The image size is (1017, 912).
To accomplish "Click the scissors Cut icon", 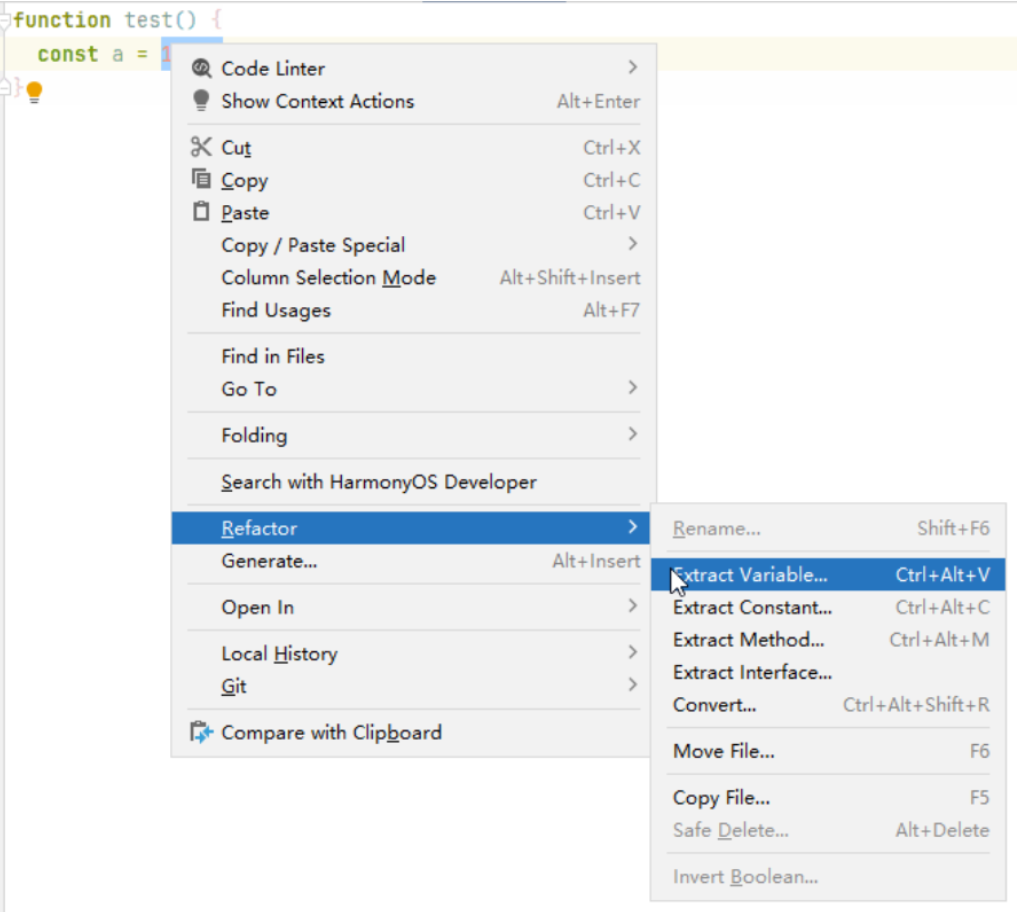I will pyautogui.click(x=201, y=148).
